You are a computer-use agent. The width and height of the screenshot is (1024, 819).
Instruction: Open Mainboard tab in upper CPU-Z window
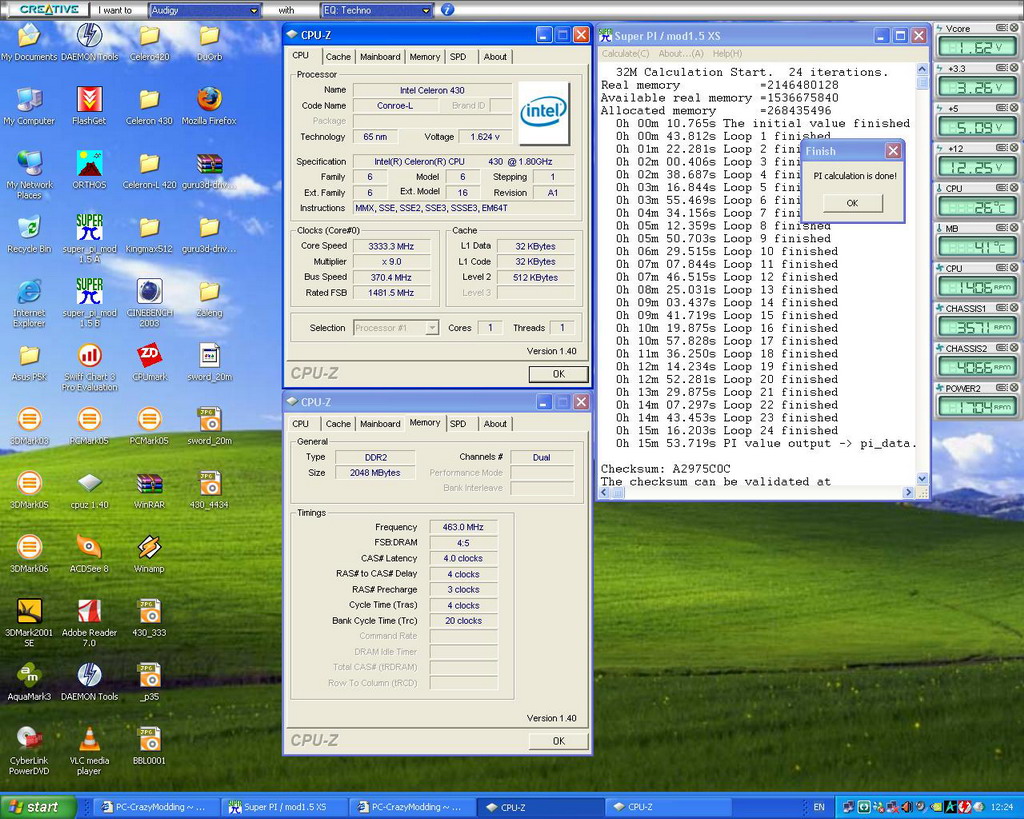pyautogui.click(x=380, y=57)
